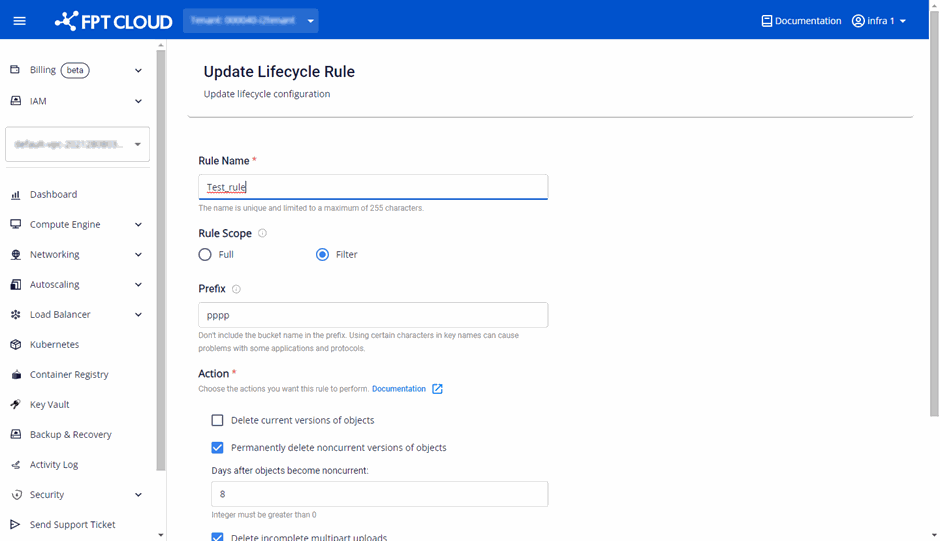Expand the Billing chevron
This screenshot has width=940, height=541.
coord(138,70)
